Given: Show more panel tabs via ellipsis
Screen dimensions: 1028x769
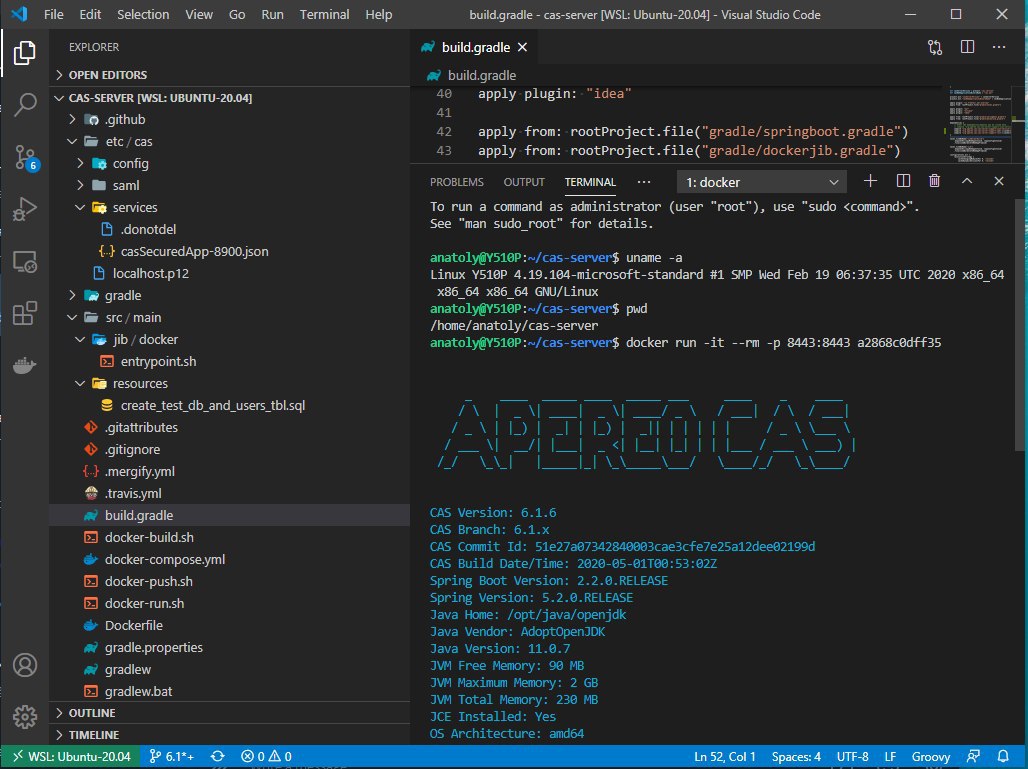Looking at the screenshot, I should pyautogui.click(x=644, y=182).
